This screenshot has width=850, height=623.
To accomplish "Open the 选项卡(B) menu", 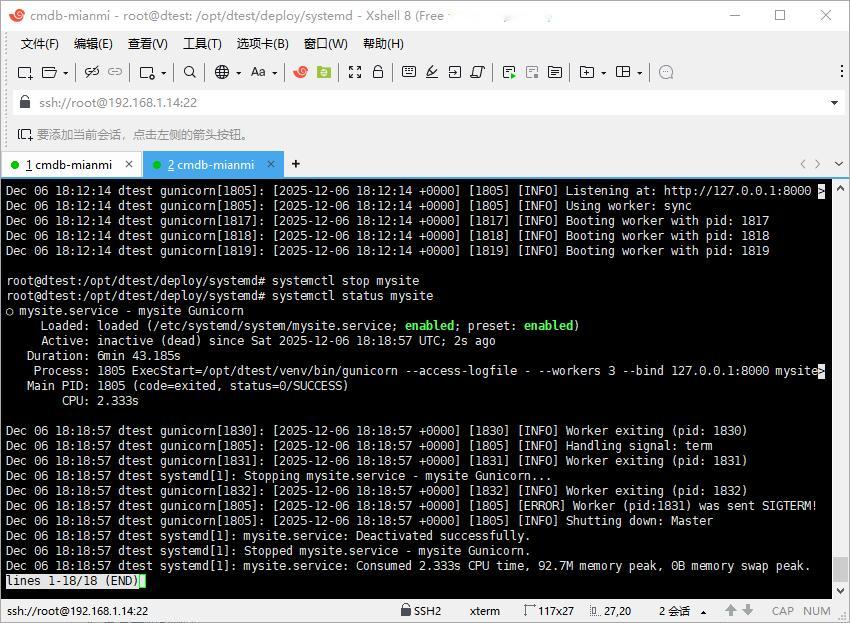I will (x=262, y=43).
